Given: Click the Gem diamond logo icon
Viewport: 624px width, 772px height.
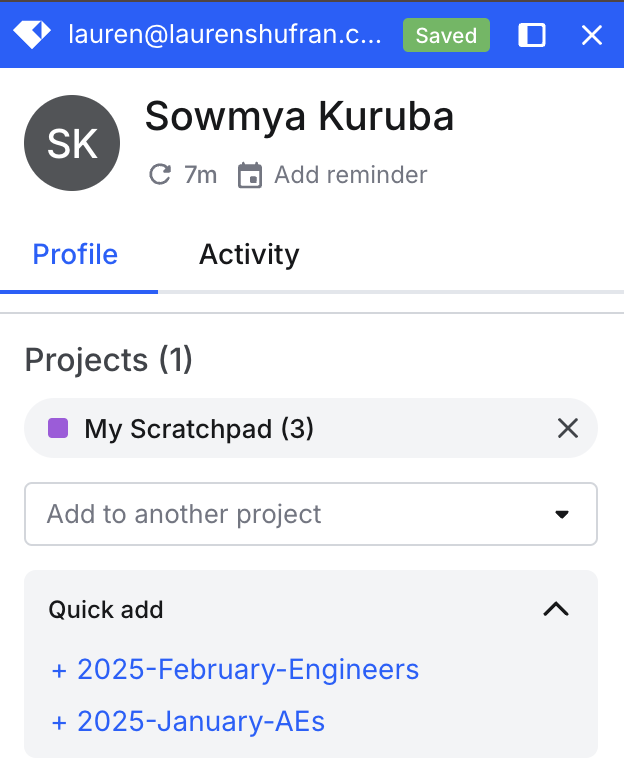Looking at the screenshot, I should tap(32, 34).
